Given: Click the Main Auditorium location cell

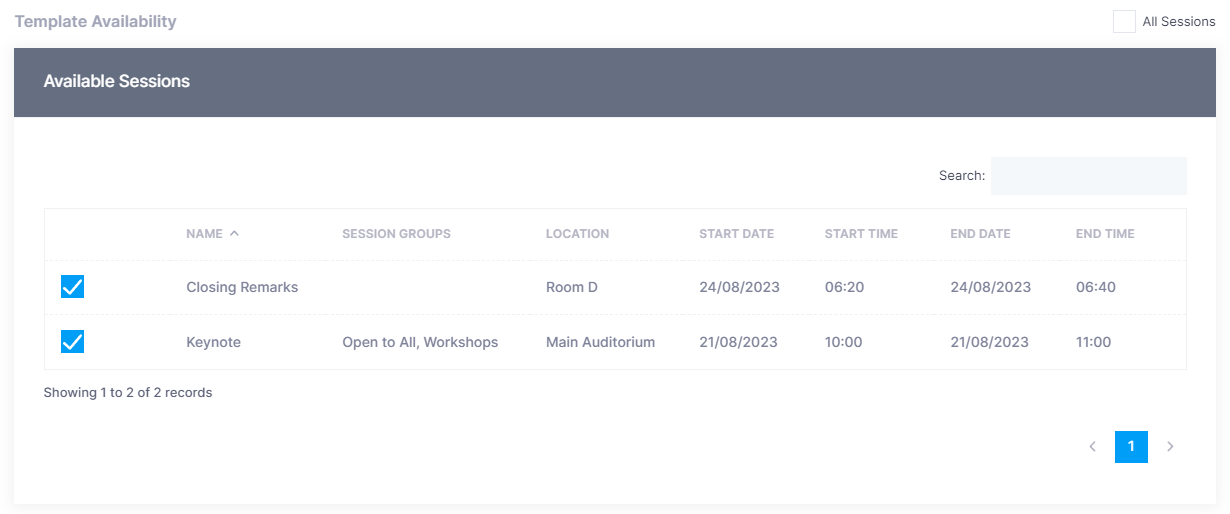Looking at the screenshot, I should 600,342.
